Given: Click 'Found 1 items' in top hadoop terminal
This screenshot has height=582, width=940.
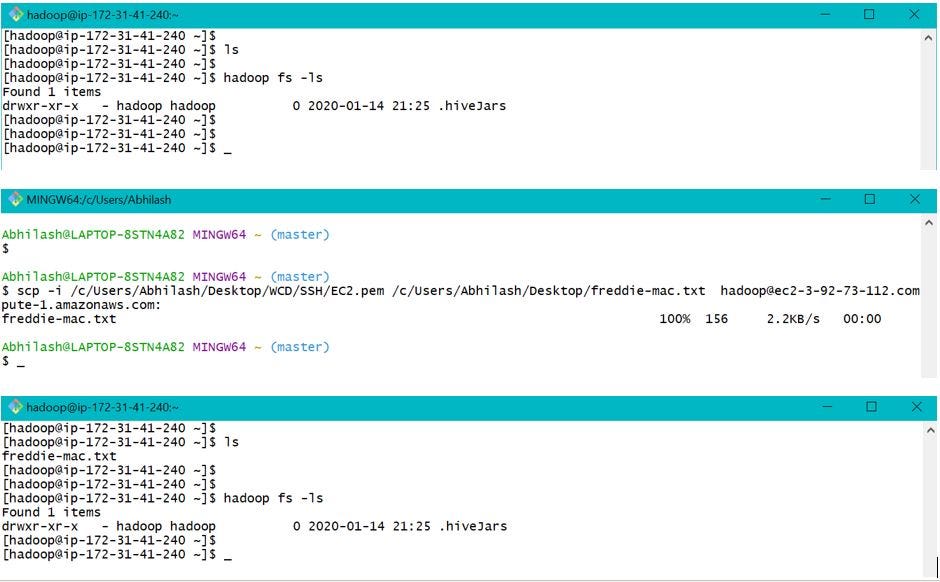Looking at the screenshot, I should (52, 92).
